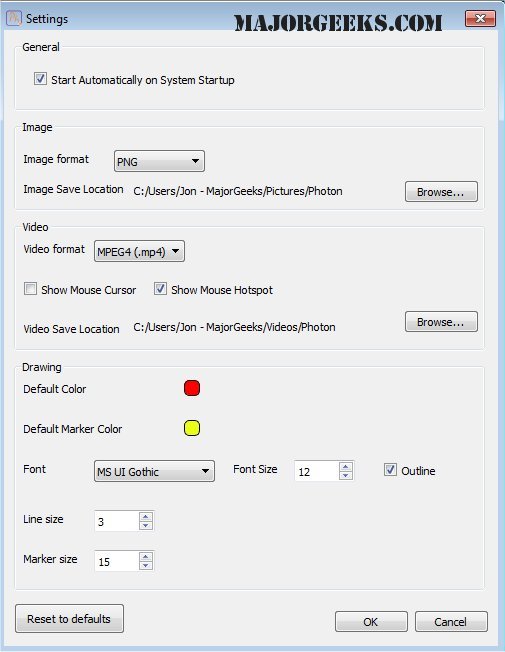Image resolution: width=505 pixels, height=652 pixels.
Task: Browse for Image Save Location
Action: 441,192
